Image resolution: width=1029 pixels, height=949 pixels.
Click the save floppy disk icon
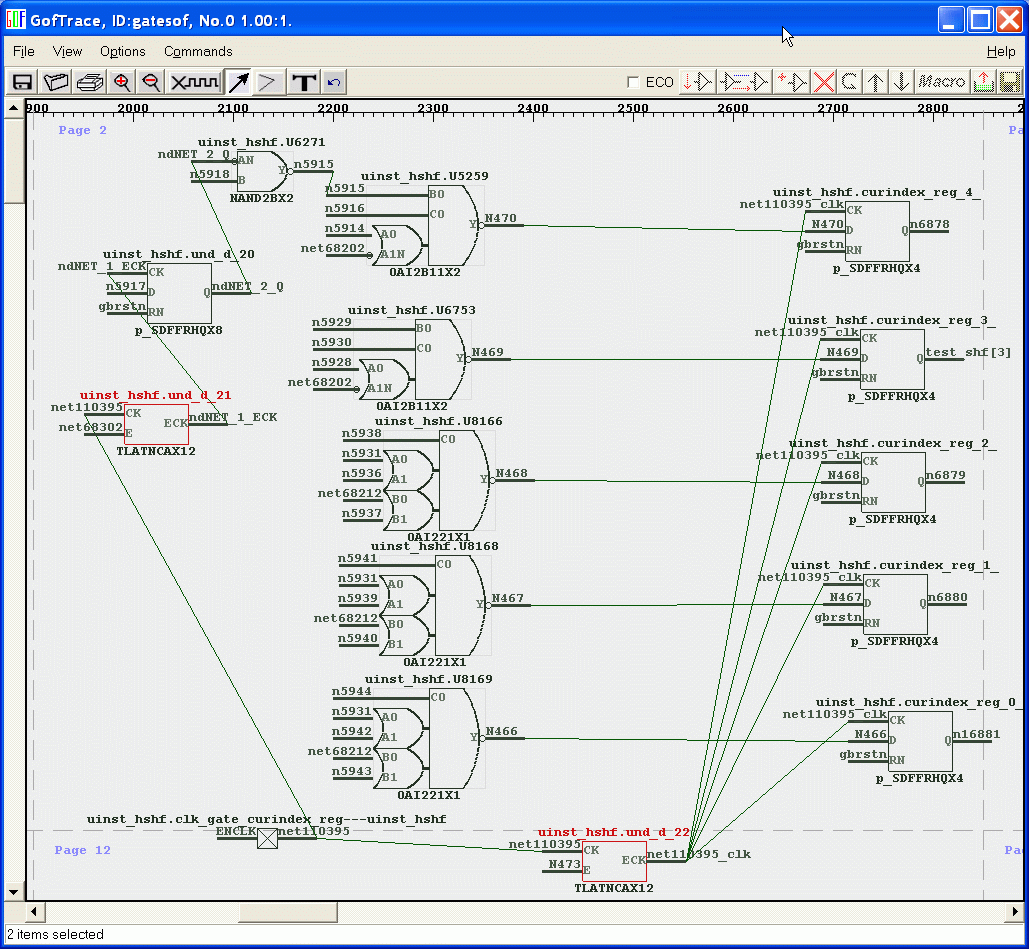pyautogui.click(x=22, y=82)
